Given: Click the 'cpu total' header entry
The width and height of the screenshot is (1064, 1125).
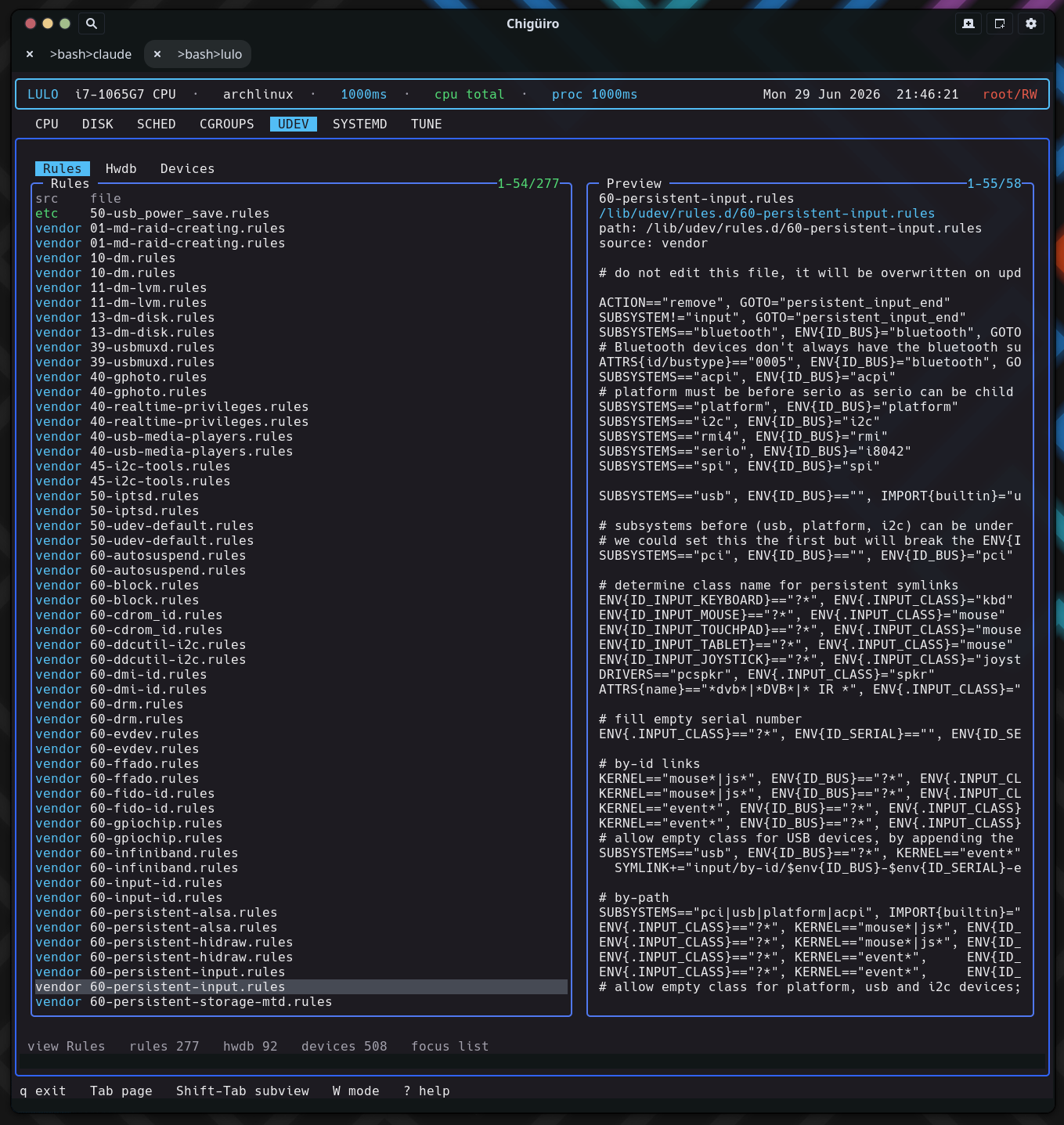Looking at the screenshot, I should click(470, 94).
